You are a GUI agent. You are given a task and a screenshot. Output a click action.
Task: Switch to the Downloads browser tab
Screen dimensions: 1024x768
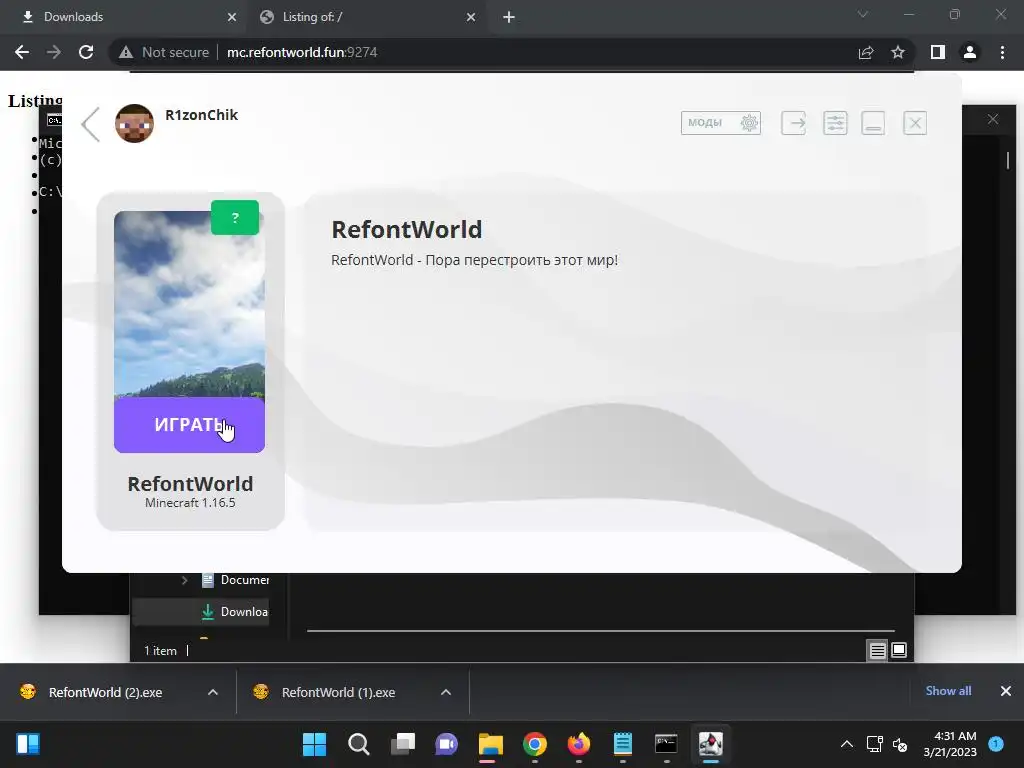point(124,17)
